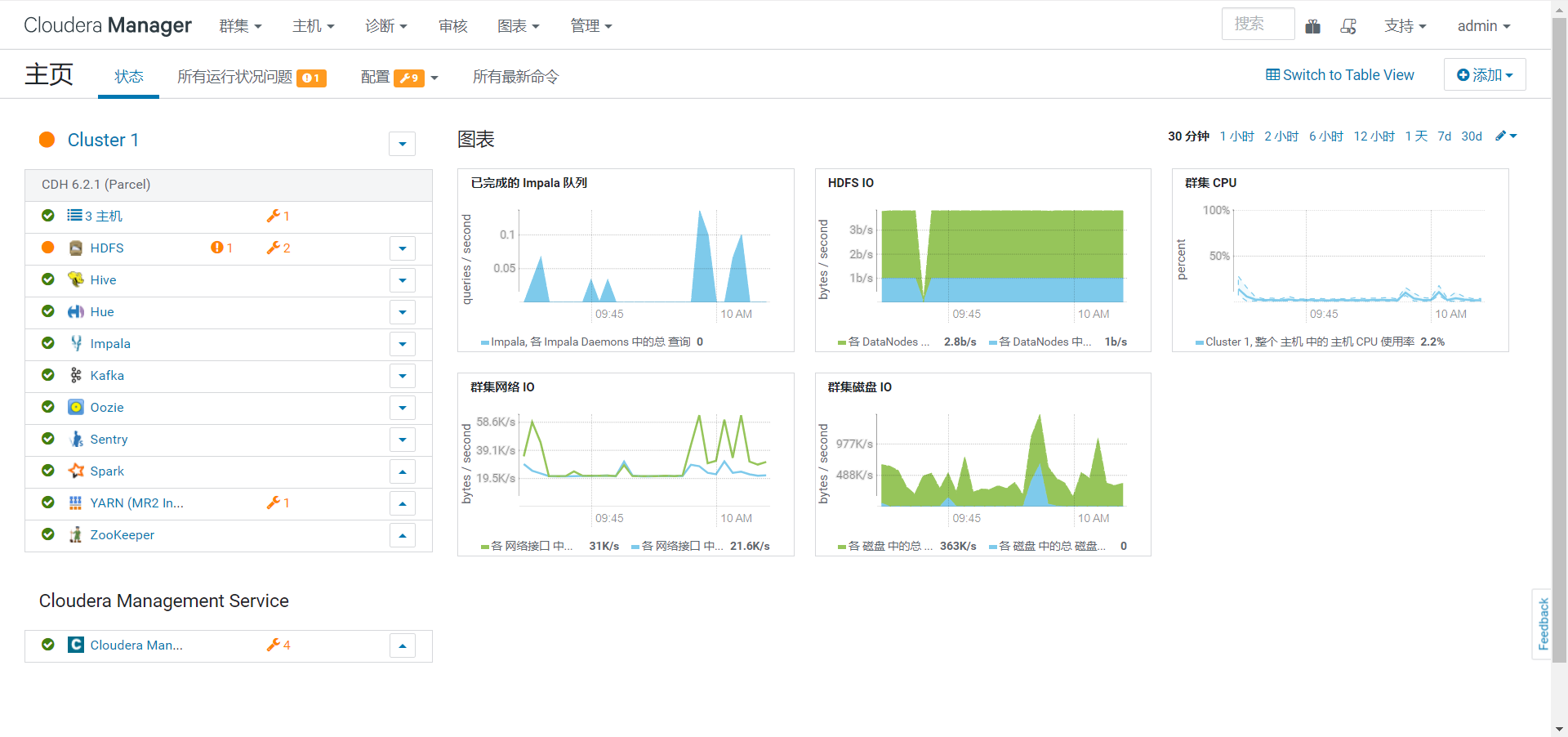The image size is (1568, 737).
Task: Click the hosts list icon next to 3 主机
Action: (74, 216)
